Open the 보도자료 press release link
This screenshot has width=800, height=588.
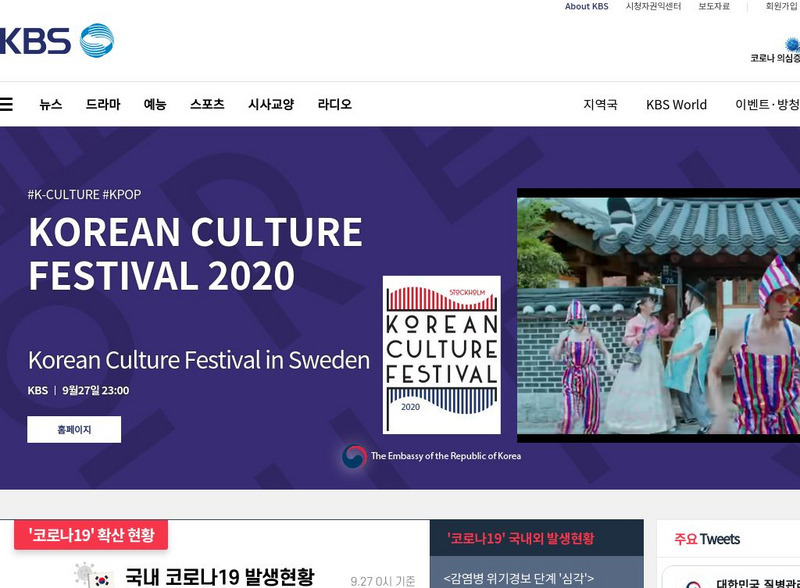pyautogui.click(x=713, y=8)
